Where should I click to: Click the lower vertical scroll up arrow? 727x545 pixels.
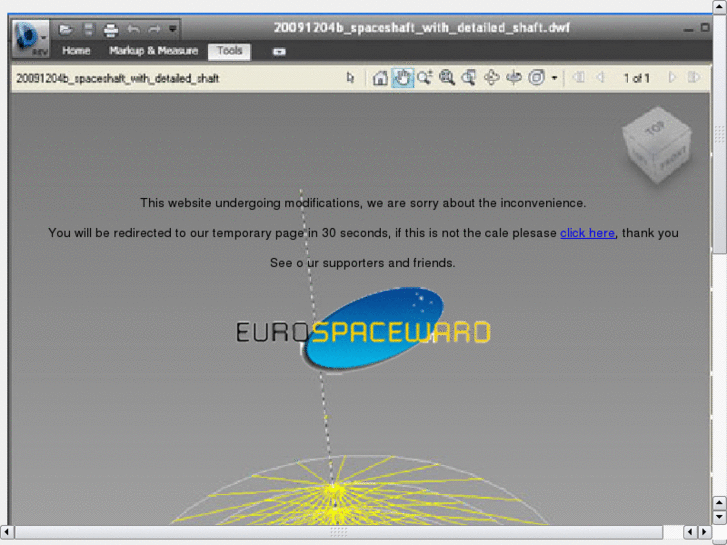[x=720, y=503]
